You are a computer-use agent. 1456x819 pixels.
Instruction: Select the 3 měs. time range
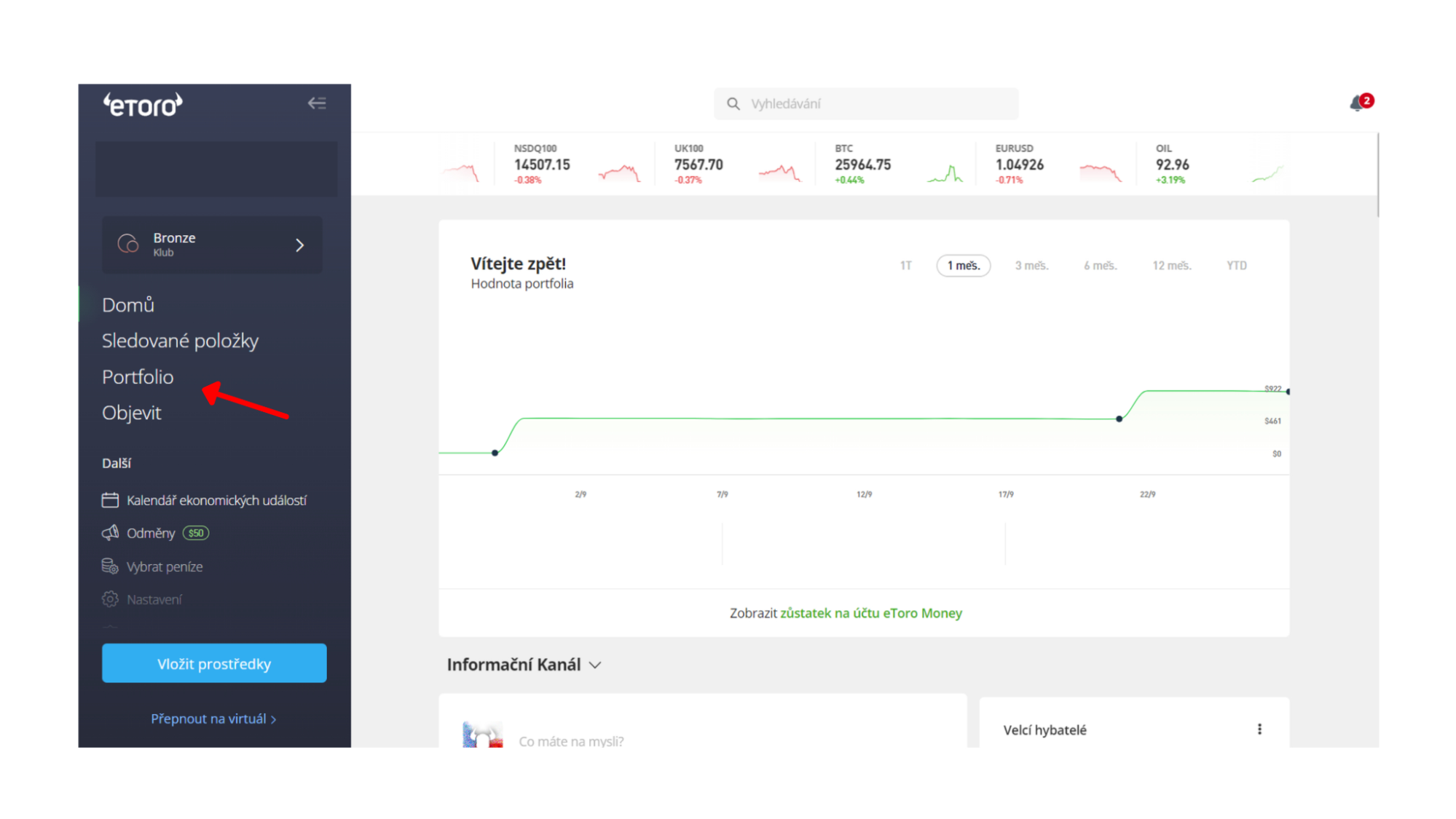pyautogui.click(x=1031, y=265)
